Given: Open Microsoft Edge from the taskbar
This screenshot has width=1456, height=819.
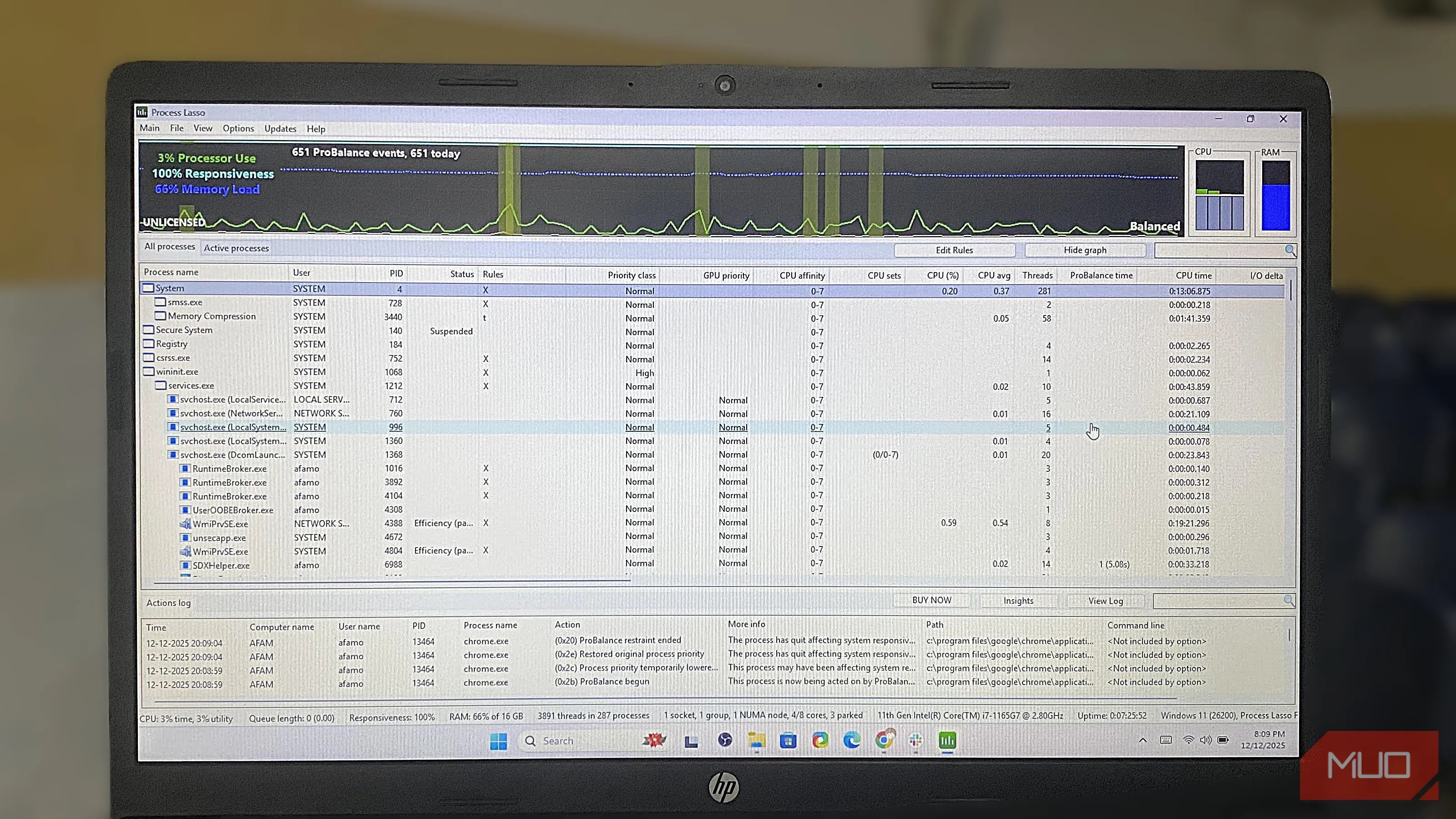Looking at the screenshot, I should coord(852,740).
